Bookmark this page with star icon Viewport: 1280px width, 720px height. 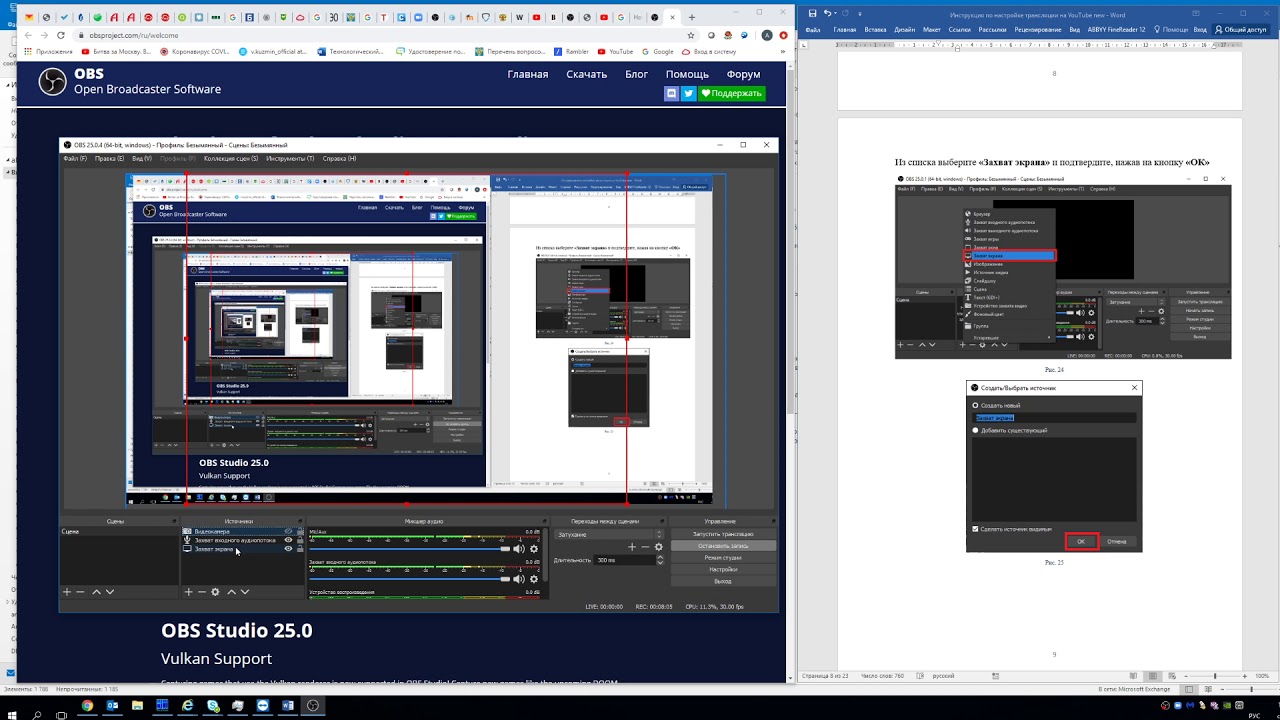pos(691,35)
